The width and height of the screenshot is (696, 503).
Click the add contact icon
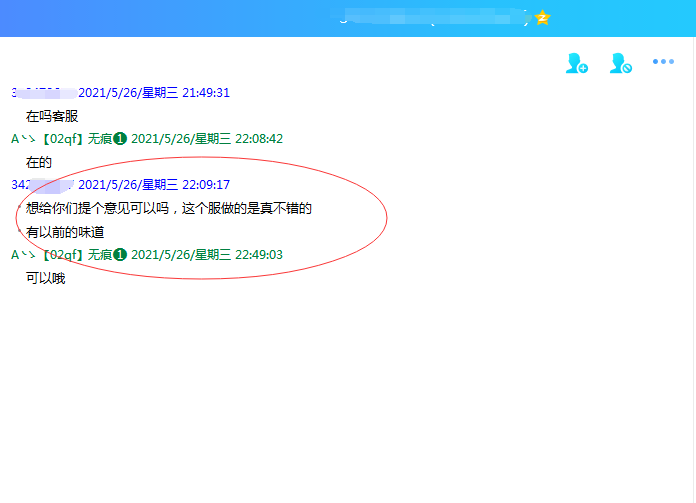tap(576, 64)
